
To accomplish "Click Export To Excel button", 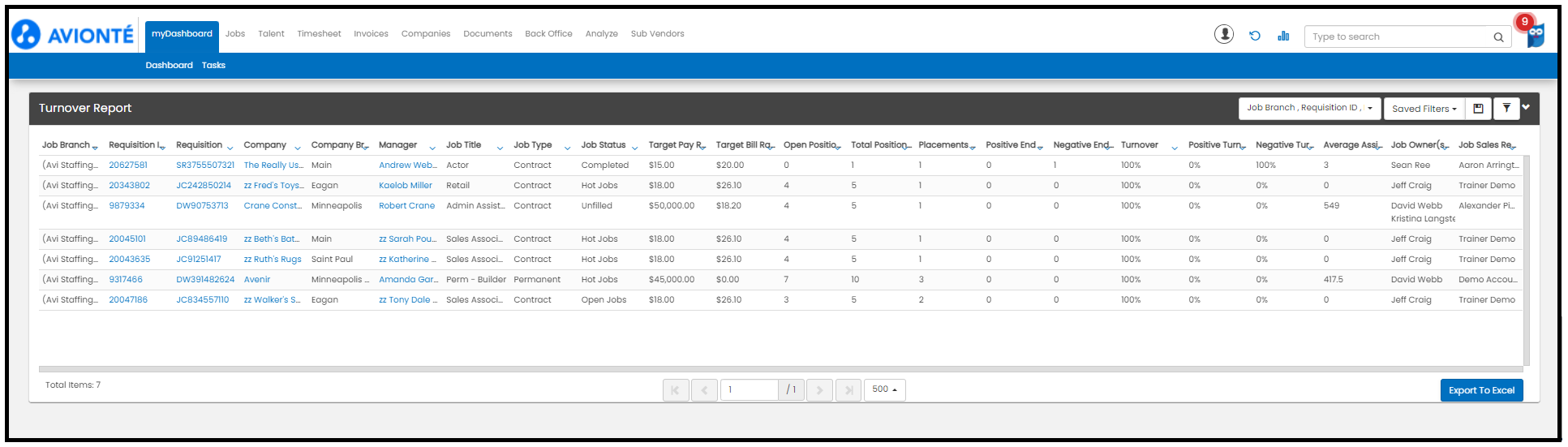I will (1481, 390).
